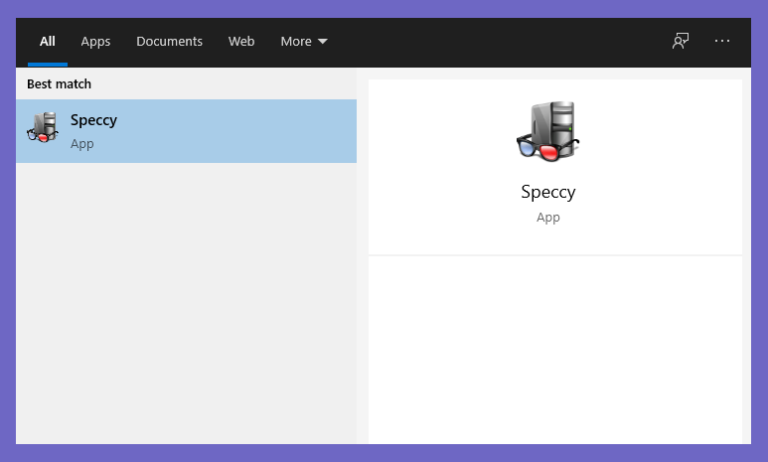Click the small Speccy icon in results list
The height and width of the screenshot is (462, 768).
point(43,127)
